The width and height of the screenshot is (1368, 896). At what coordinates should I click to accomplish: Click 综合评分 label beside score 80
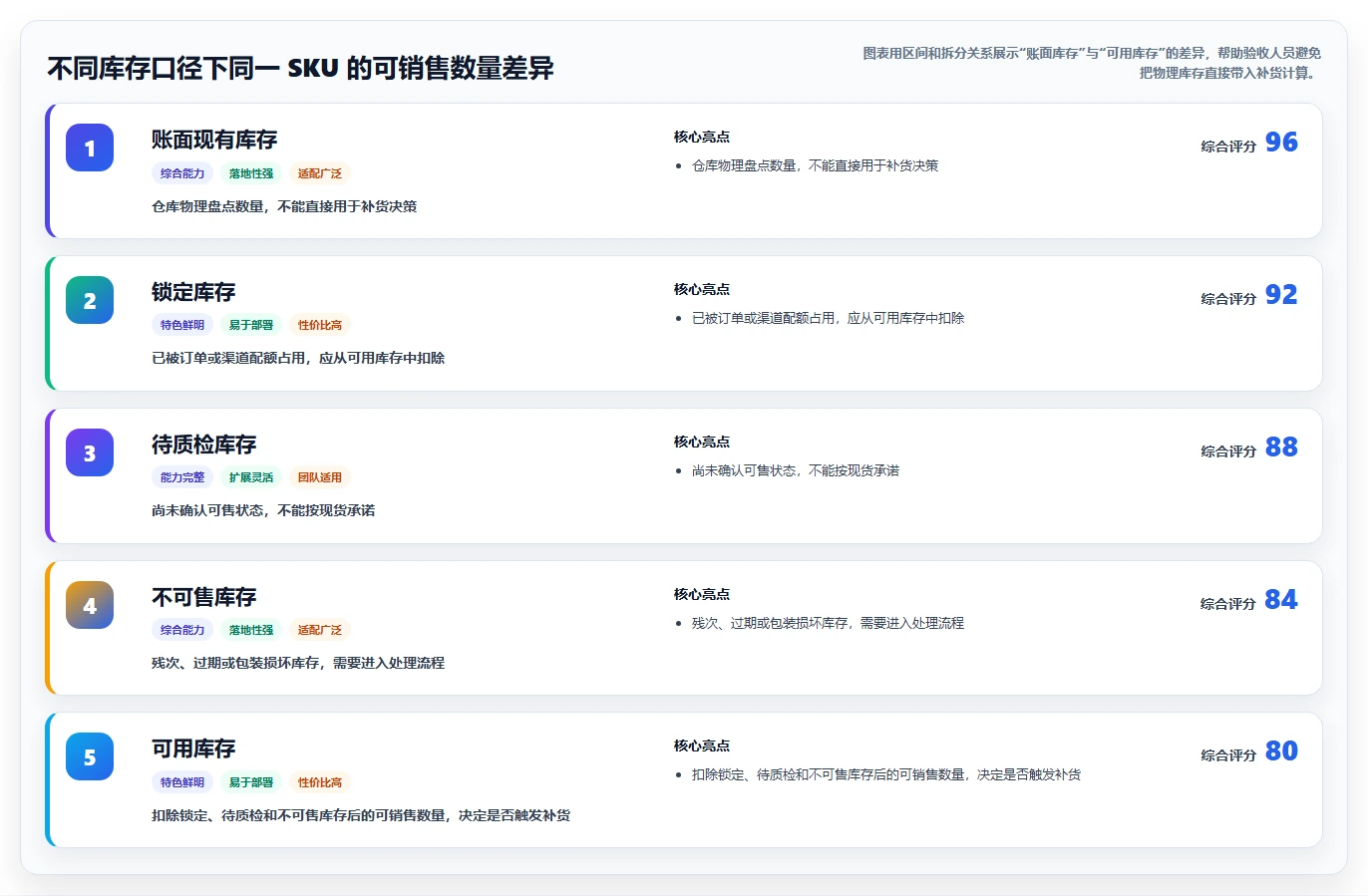pos(1228,755)
